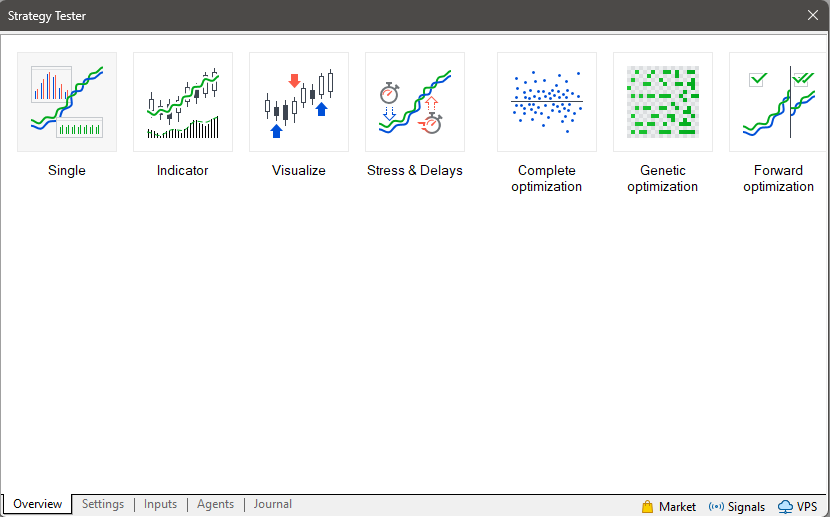Choose the Visualize candlestick tile
Viewport: 830px width, 517px height.
pyautogui.click(x=299, y=102)
